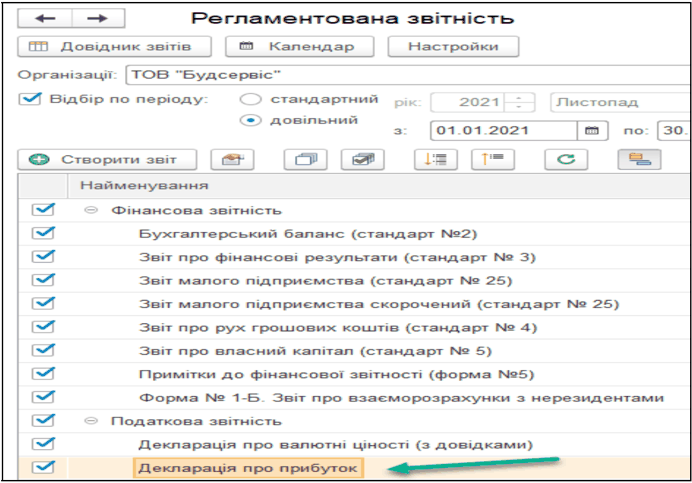Uncheck Звіт малого підприємства скорочений checkbox
692x483 pixels.
coord(43,303)
